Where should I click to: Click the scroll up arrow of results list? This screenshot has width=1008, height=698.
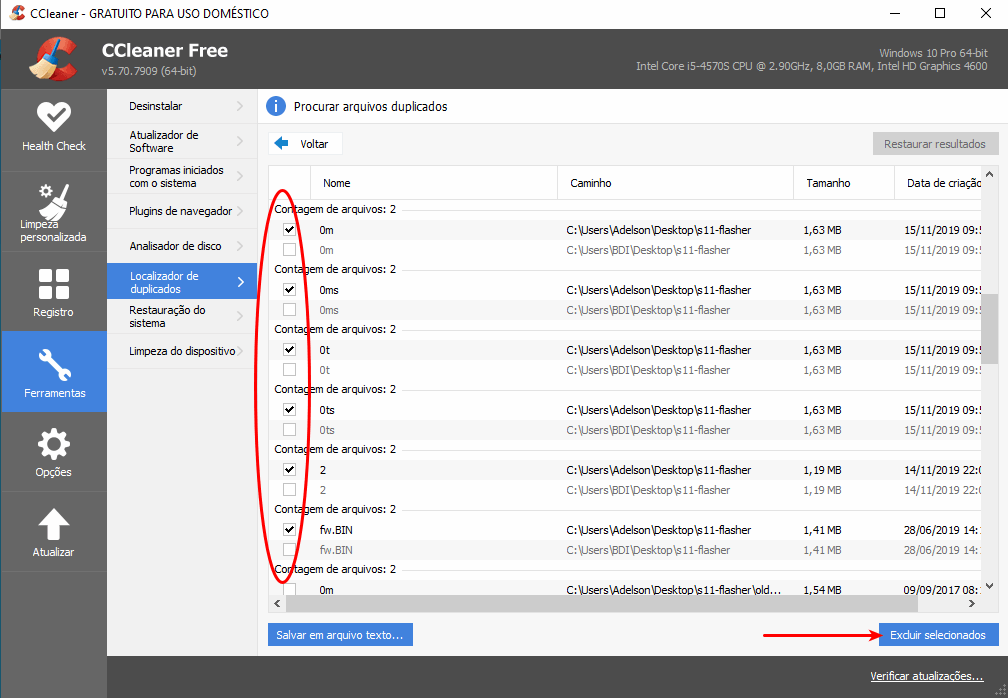click(989, 174)
